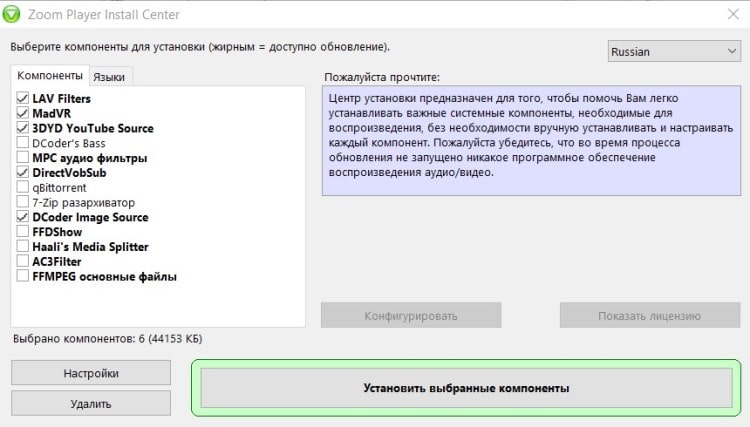Uncheck the 3DYD YouTube Source checkbox
The width and height of the screenshot is (750, 427).
(x=22, y=128)
